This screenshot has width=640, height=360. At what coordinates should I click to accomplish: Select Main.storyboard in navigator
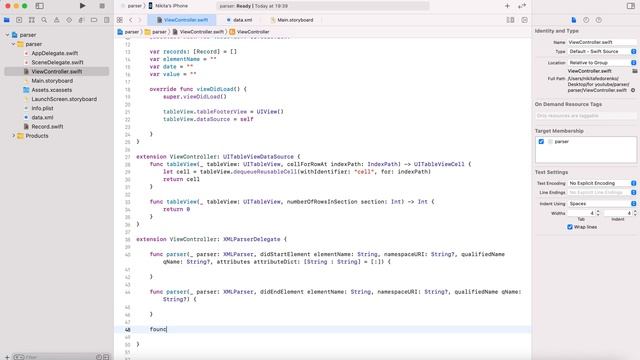[x=52, y=80]
